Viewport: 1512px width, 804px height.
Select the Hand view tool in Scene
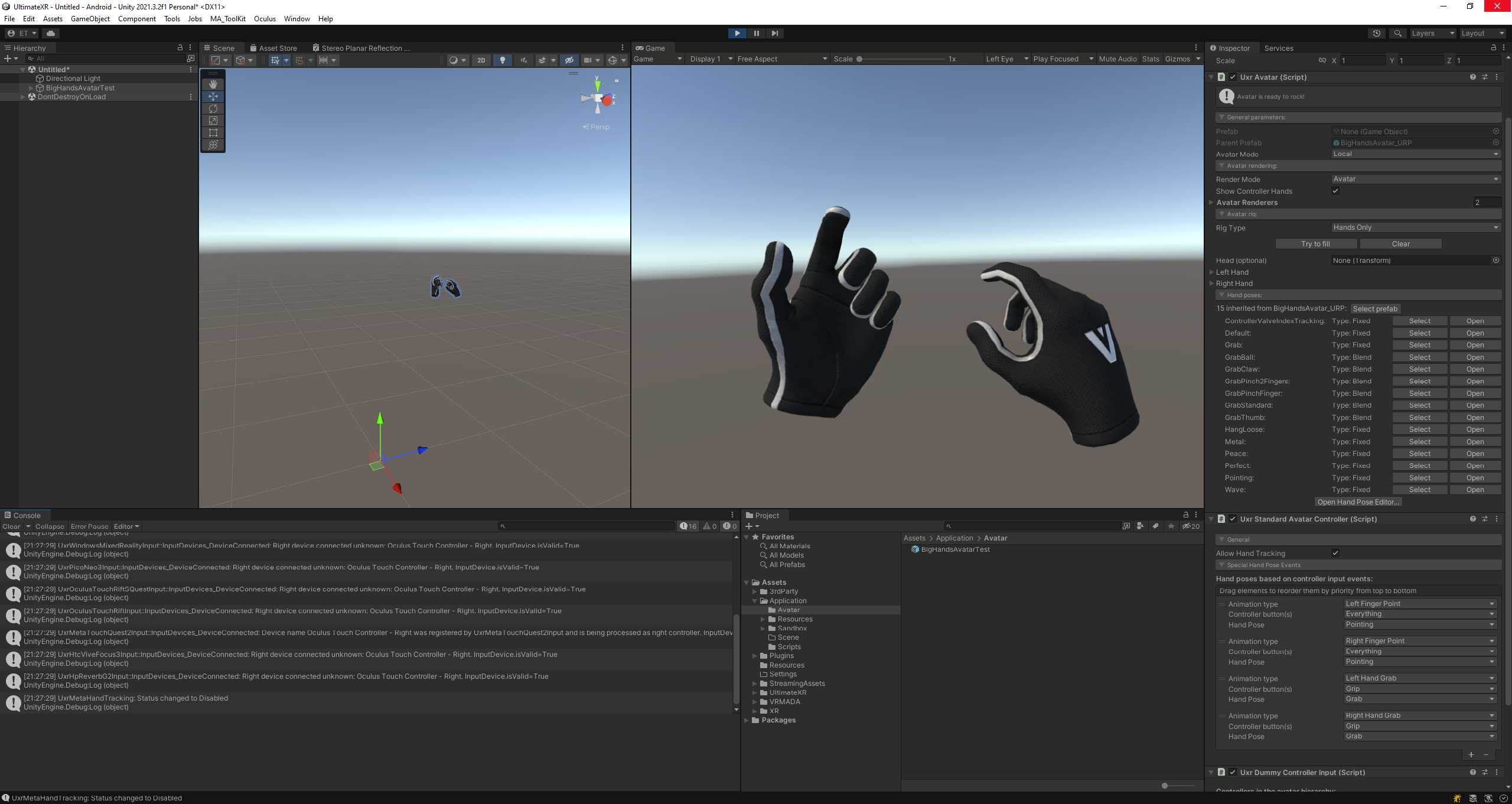(x=213, y=84)
